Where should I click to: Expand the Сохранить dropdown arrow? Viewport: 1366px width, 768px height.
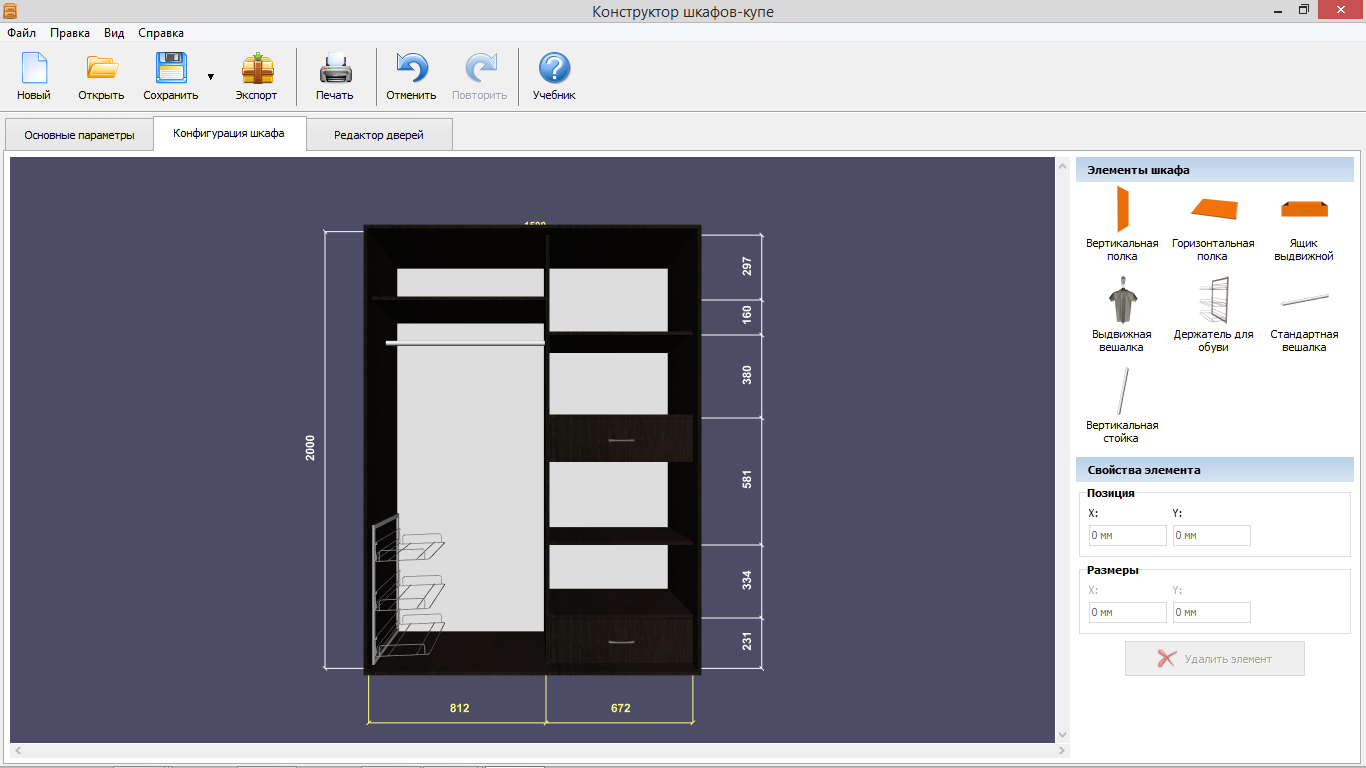[210, 76]
